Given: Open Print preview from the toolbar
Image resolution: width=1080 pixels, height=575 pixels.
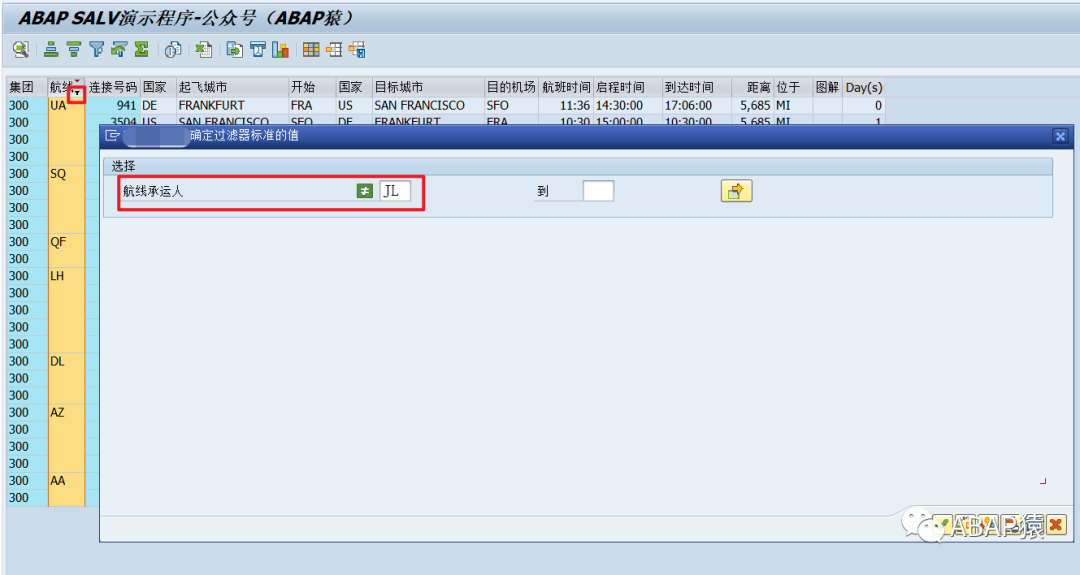Looking at the screenshot, I should (173, 50).
